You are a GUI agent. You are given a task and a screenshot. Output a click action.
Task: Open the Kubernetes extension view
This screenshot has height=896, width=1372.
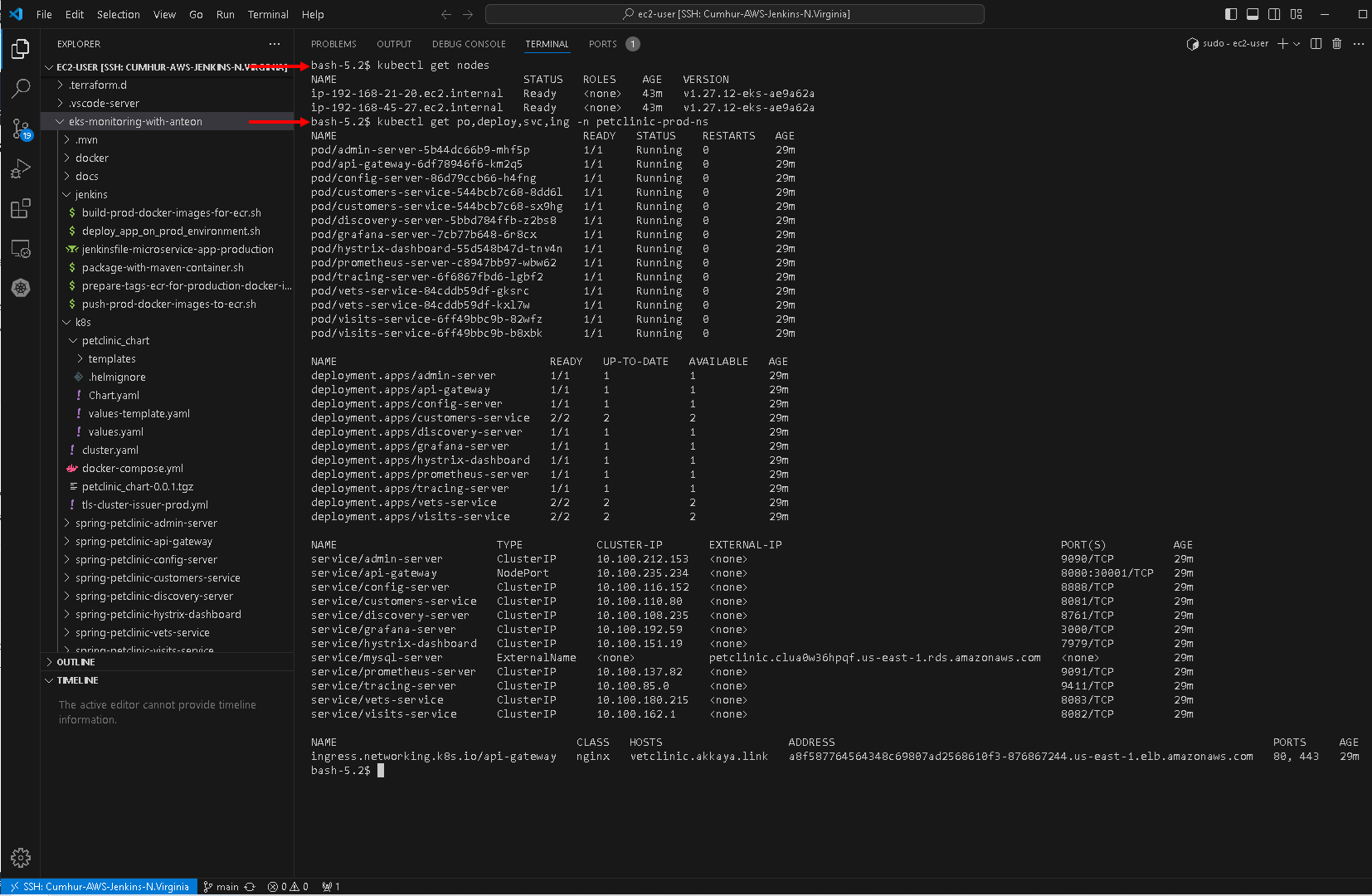(21, 288)
